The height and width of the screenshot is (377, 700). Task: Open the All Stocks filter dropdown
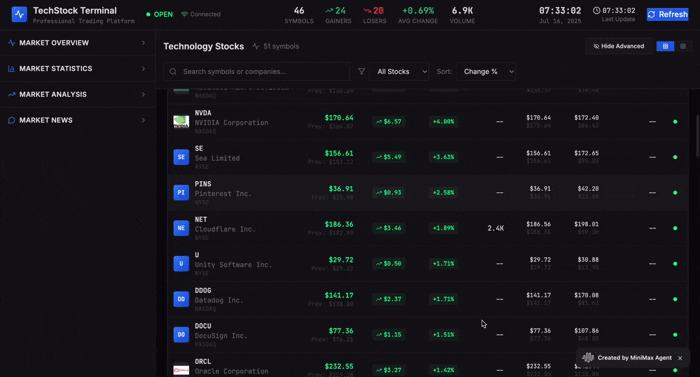[399, 71]
